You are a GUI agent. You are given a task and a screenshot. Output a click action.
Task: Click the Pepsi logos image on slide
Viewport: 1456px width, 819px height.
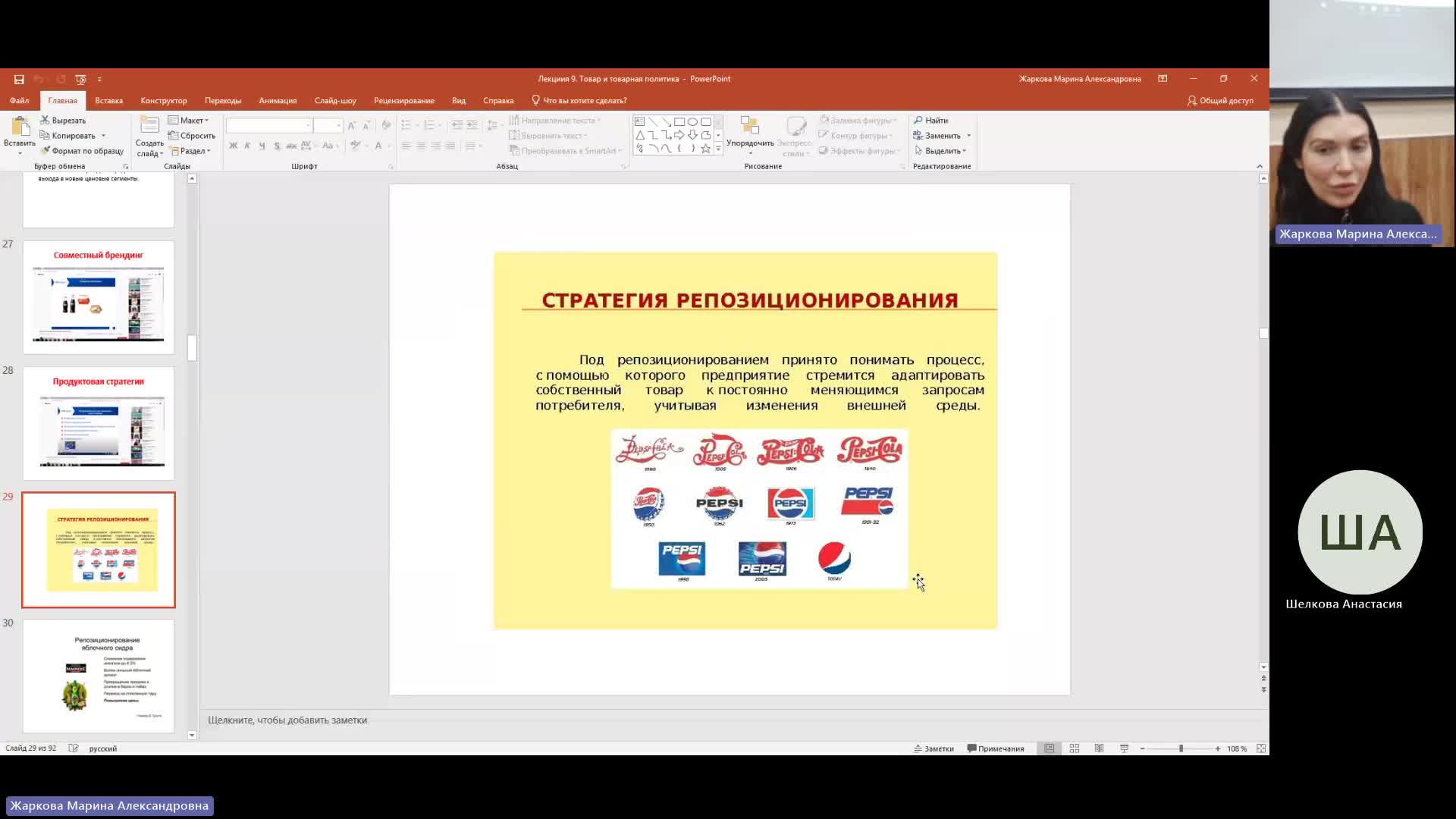point(759,509)
